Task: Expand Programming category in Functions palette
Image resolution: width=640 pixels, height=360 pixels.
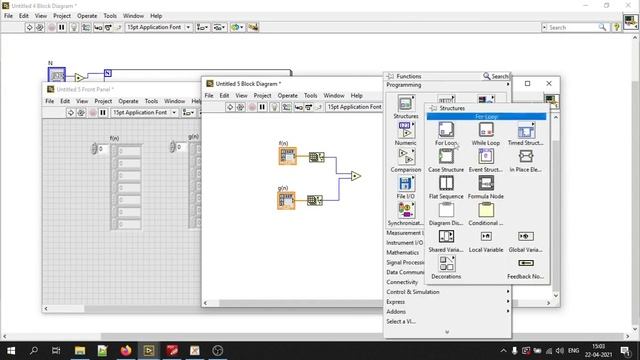Action: tap(448, 85)
